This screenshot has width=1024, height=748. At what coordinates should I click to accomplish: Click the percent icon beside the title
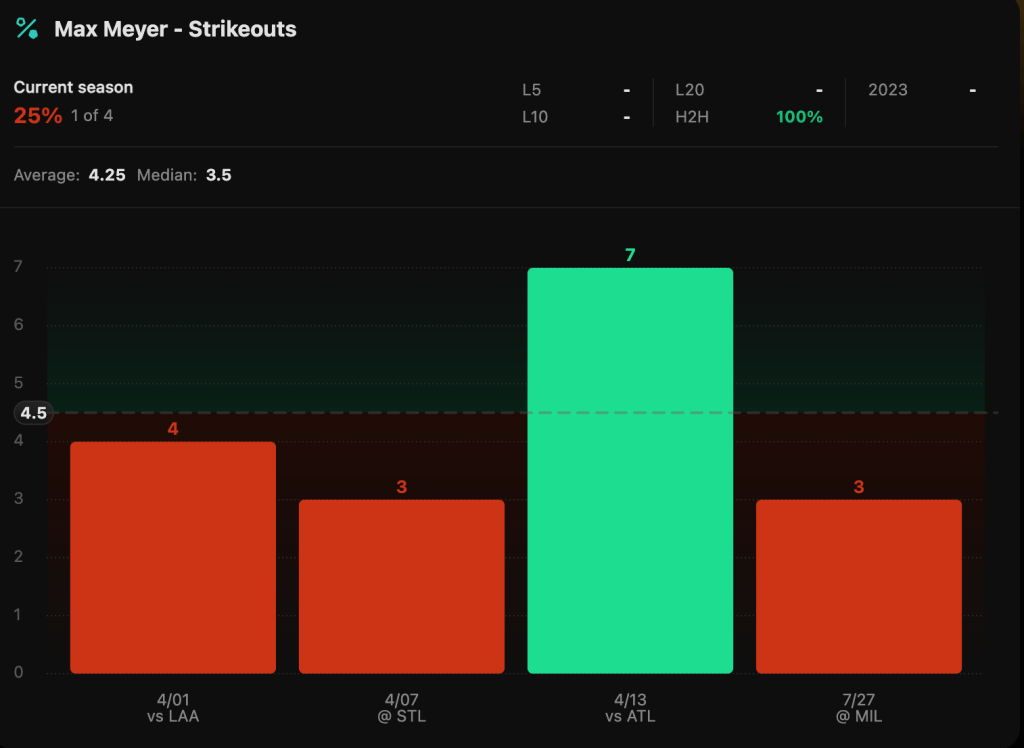[x=27, y=28]
